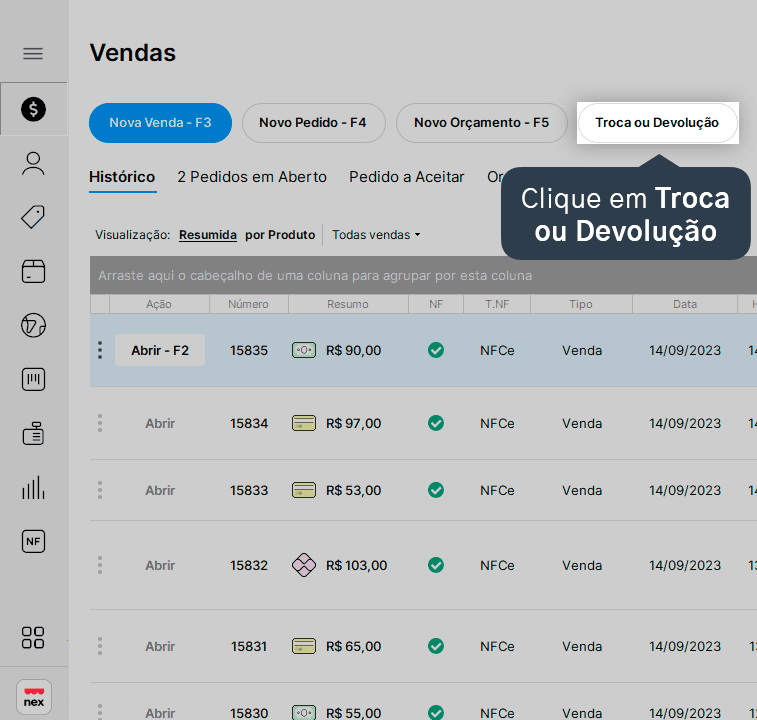The height and width of the screenshot is (720, 757).
Task: Open the three-dot menu for sale 15833
Action: pyautogui.click(x=100, y=490)
